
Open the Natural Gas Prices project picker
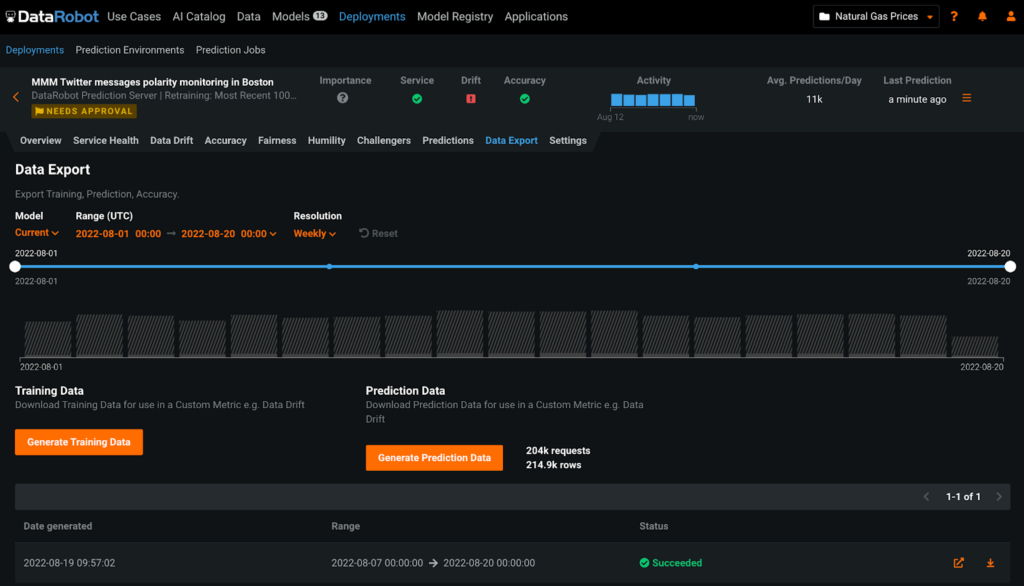[x=875, y=16]
